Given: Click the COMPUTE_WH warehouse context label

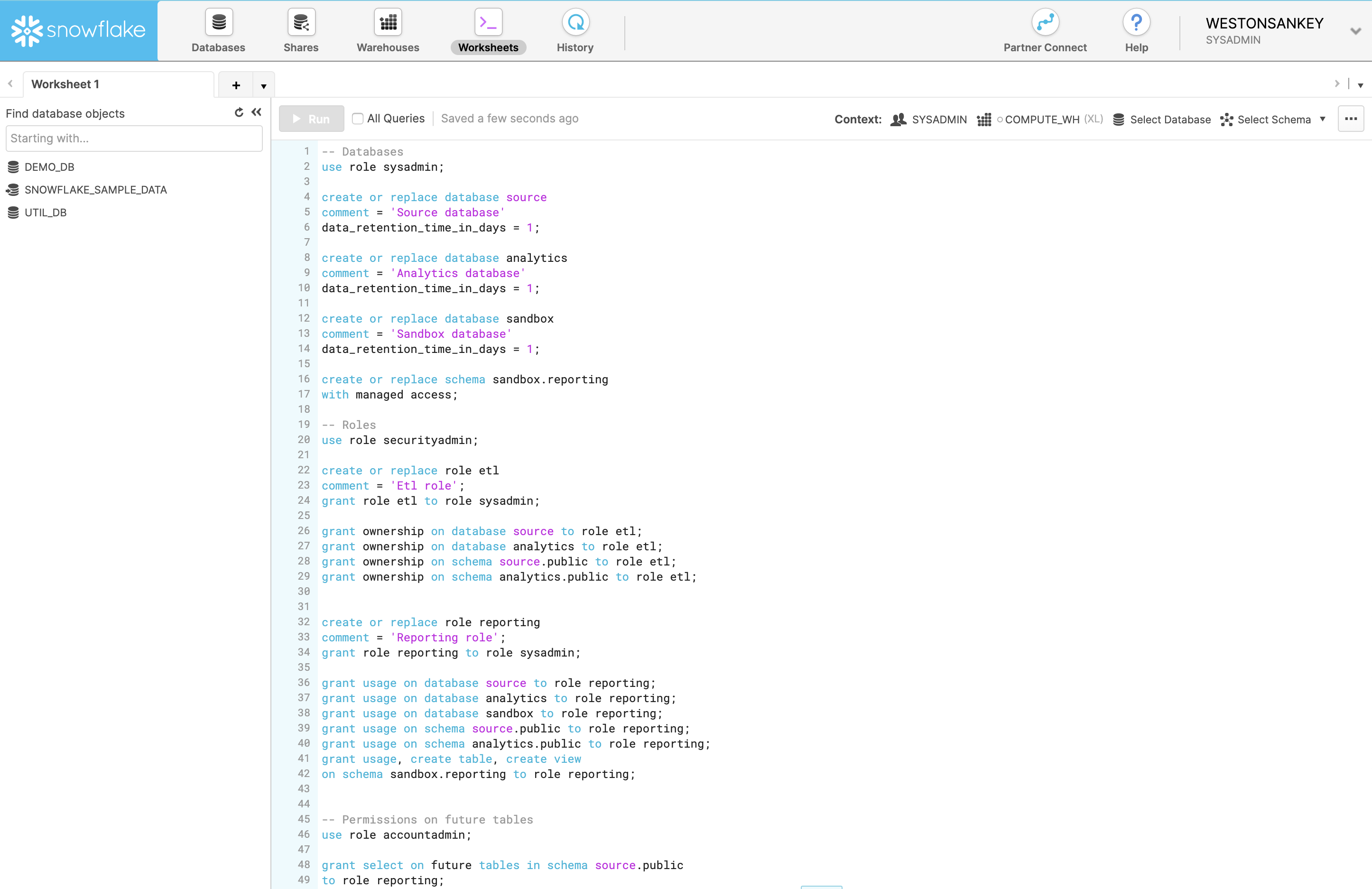Looking at the screenshot, I should point(1042,120).
